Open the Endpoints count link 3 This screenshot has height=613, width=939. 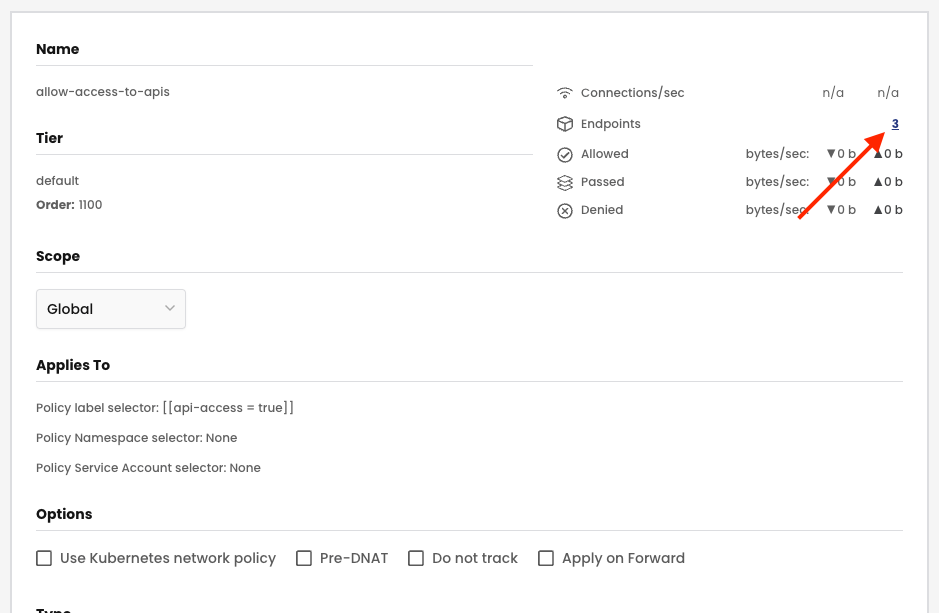895,124
